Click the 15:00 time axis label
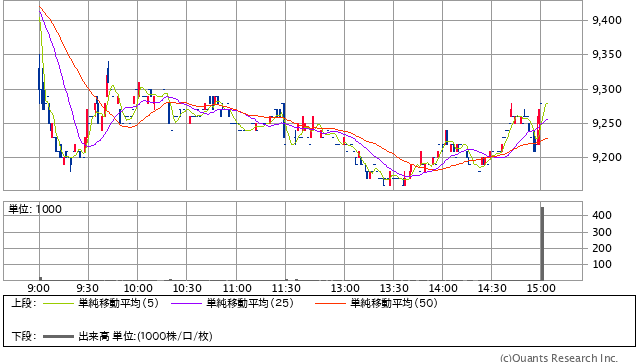 [541, 288]
